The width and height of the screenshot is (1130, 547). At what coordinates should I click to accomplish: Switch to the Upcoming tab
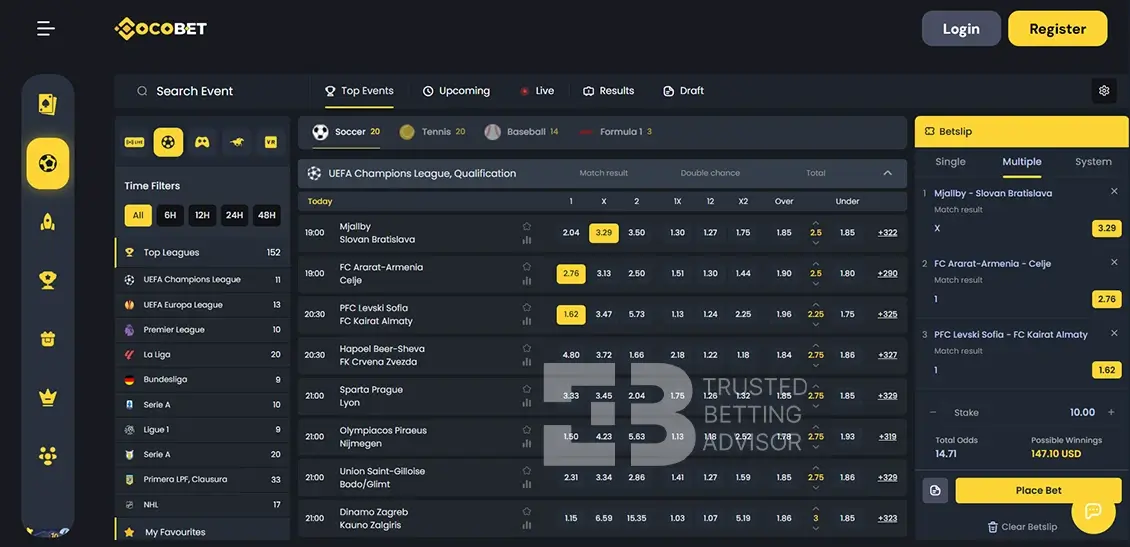456,91
